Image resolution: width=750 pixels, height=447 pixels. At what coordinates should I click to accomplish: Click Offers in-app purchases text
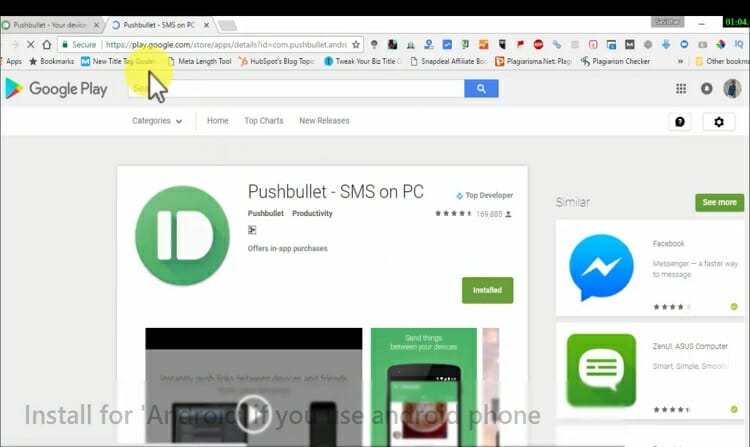287,249
